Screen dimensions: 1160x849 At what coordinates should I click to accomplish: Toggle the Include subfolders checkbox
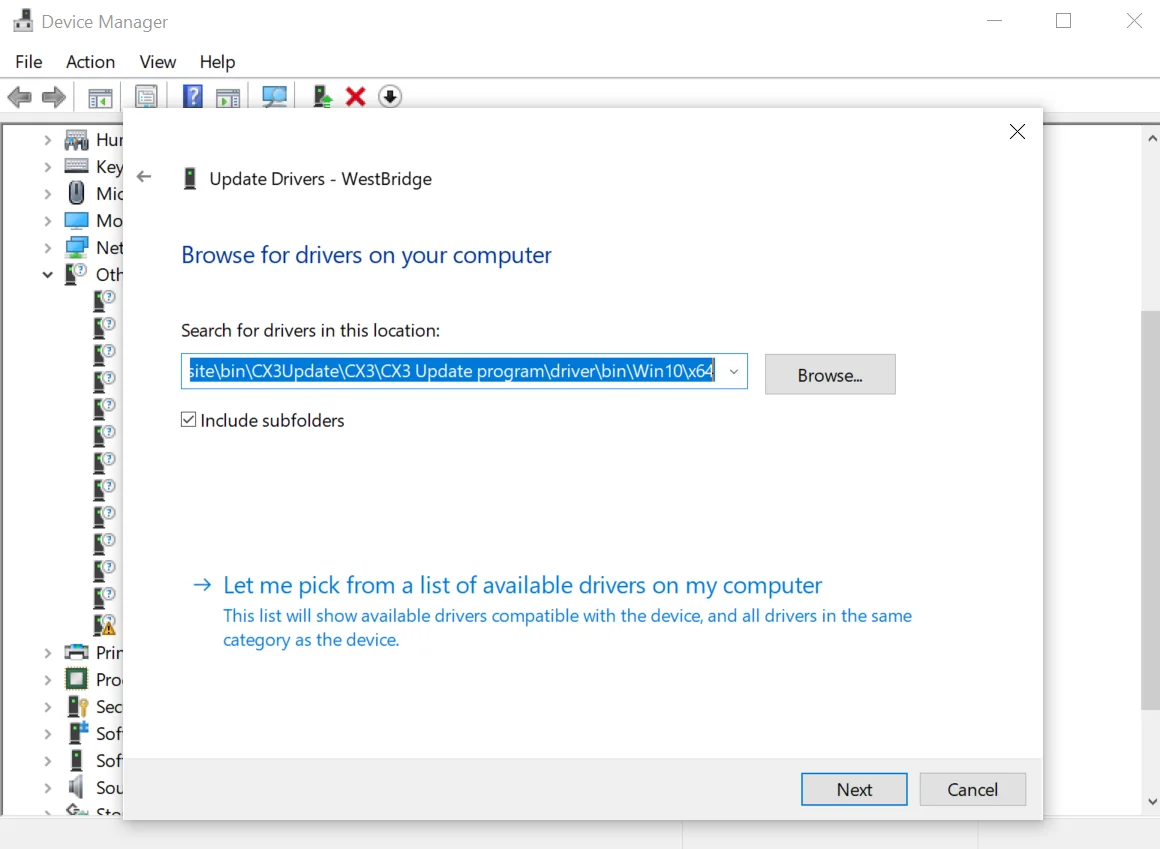pos(189,420)
